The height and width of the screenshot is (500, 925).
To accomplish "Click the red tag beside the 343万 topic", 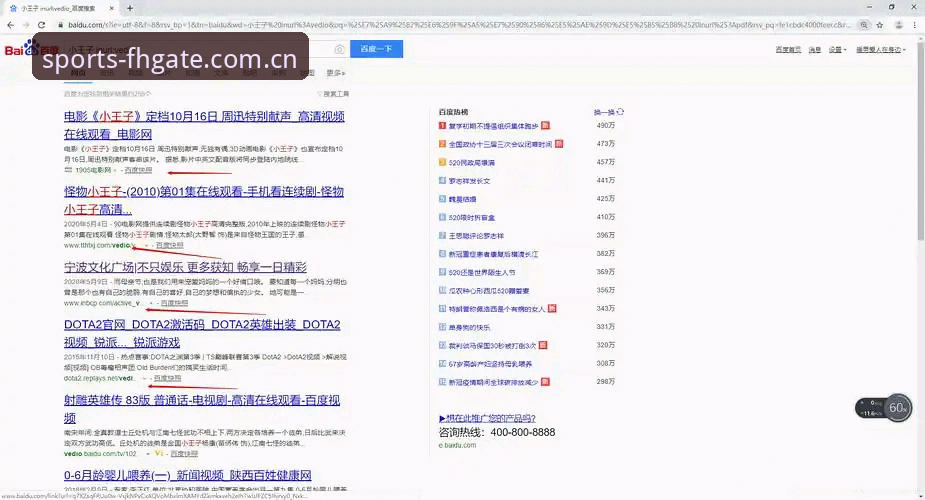I will (x=552, y=308).
